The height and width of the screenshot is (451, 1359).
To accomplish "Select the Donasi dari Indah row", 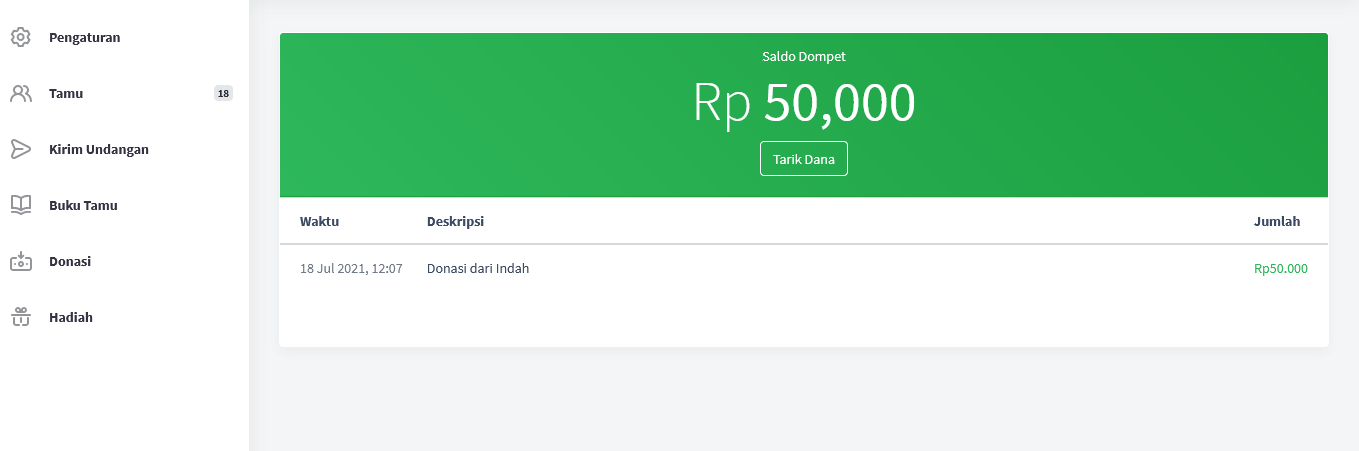I will tap(804, 268).
